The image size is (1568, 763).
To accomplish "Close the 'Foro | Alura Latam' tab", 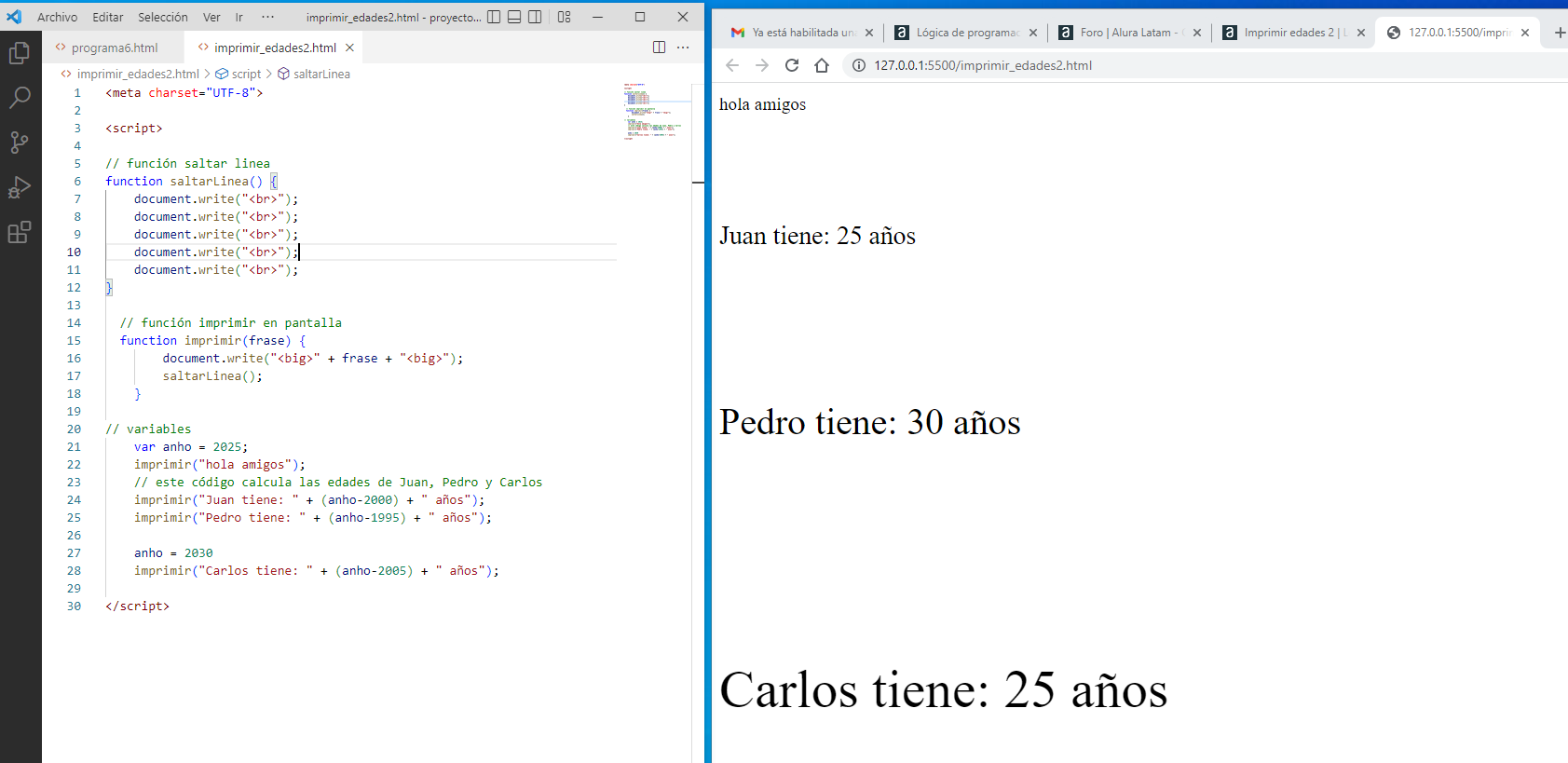I will pyautogui.click(x=1197, y=33).
